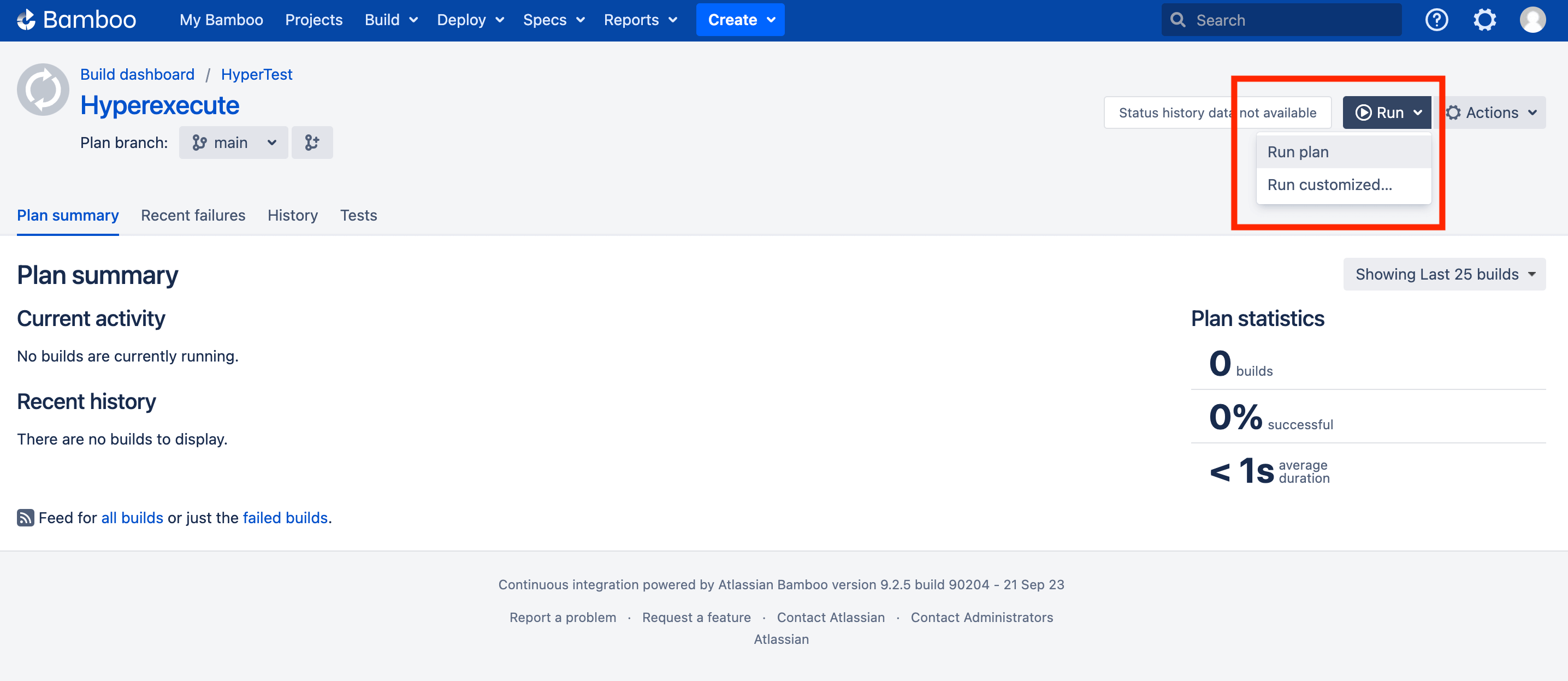
Task: Open the administration gear icon
Action: [x=1484, y=20]
